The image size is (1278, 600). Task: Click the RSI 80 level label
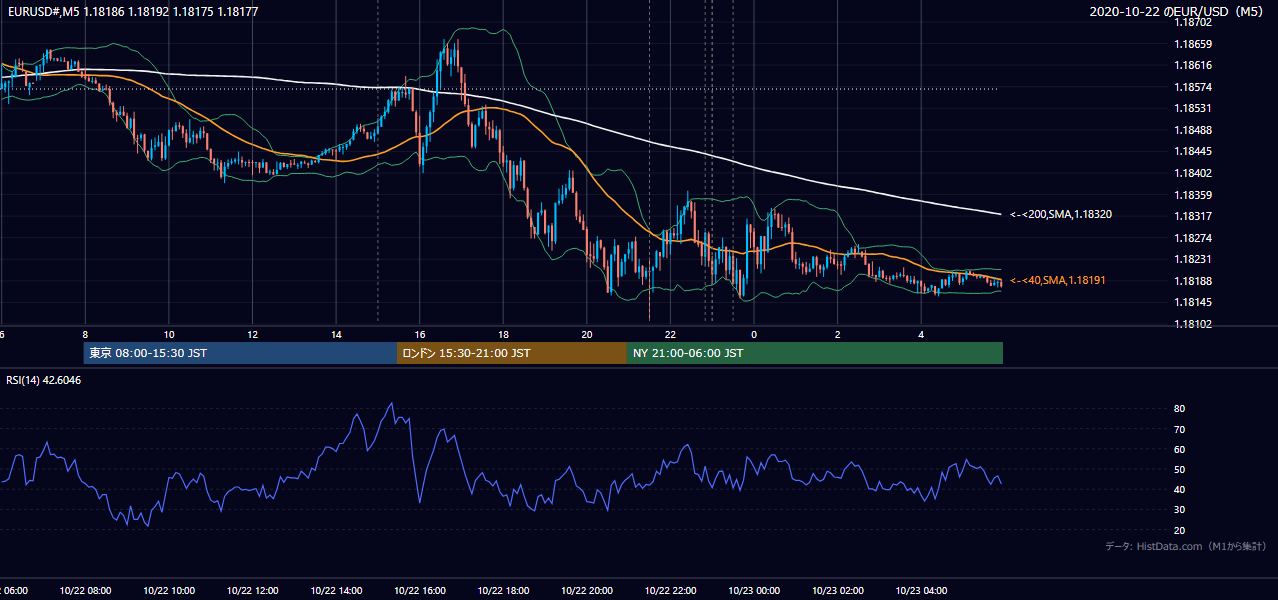click(x=1180, y=409)
